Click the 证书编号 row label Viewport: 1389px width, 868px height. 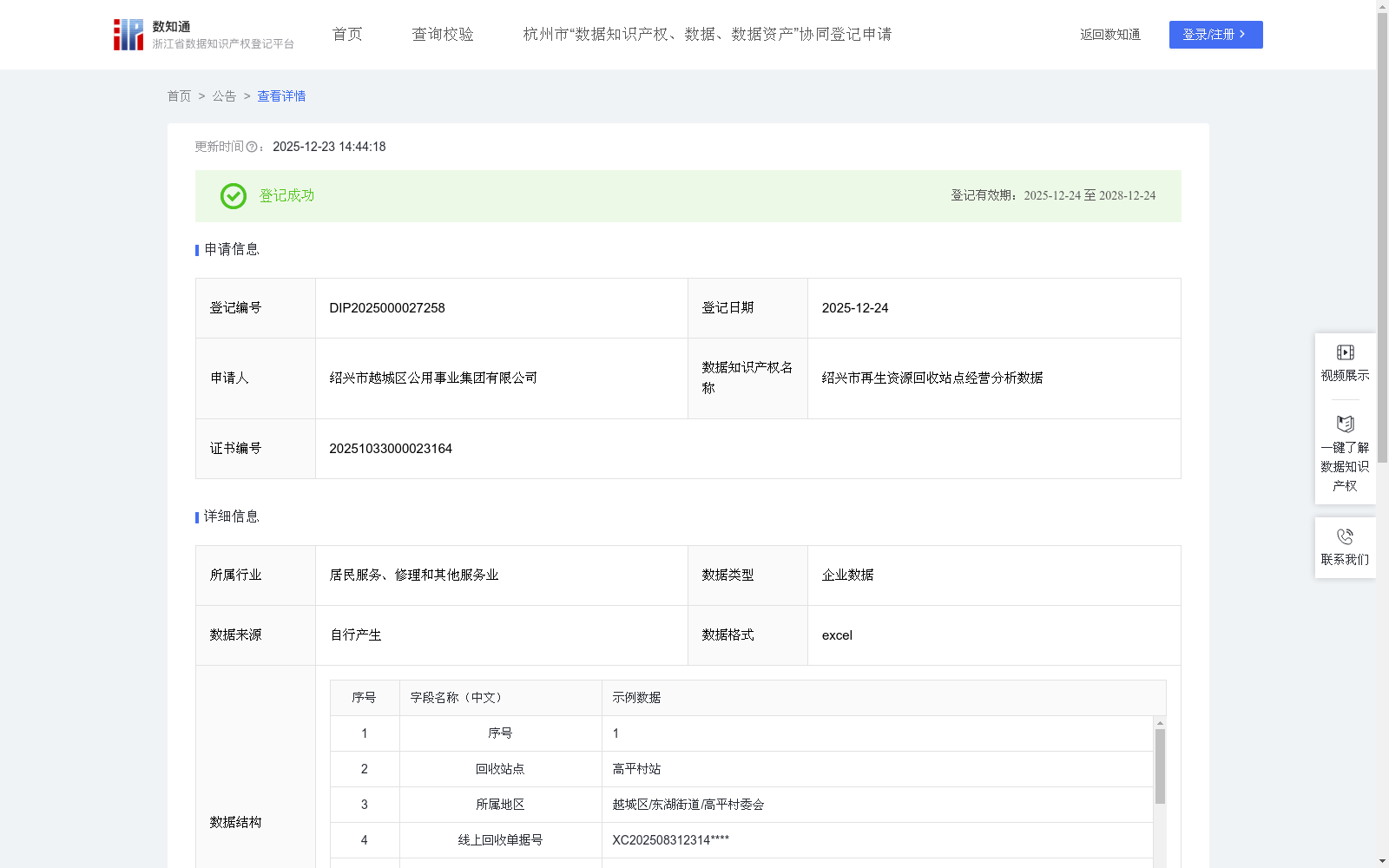tap(235, 449)
